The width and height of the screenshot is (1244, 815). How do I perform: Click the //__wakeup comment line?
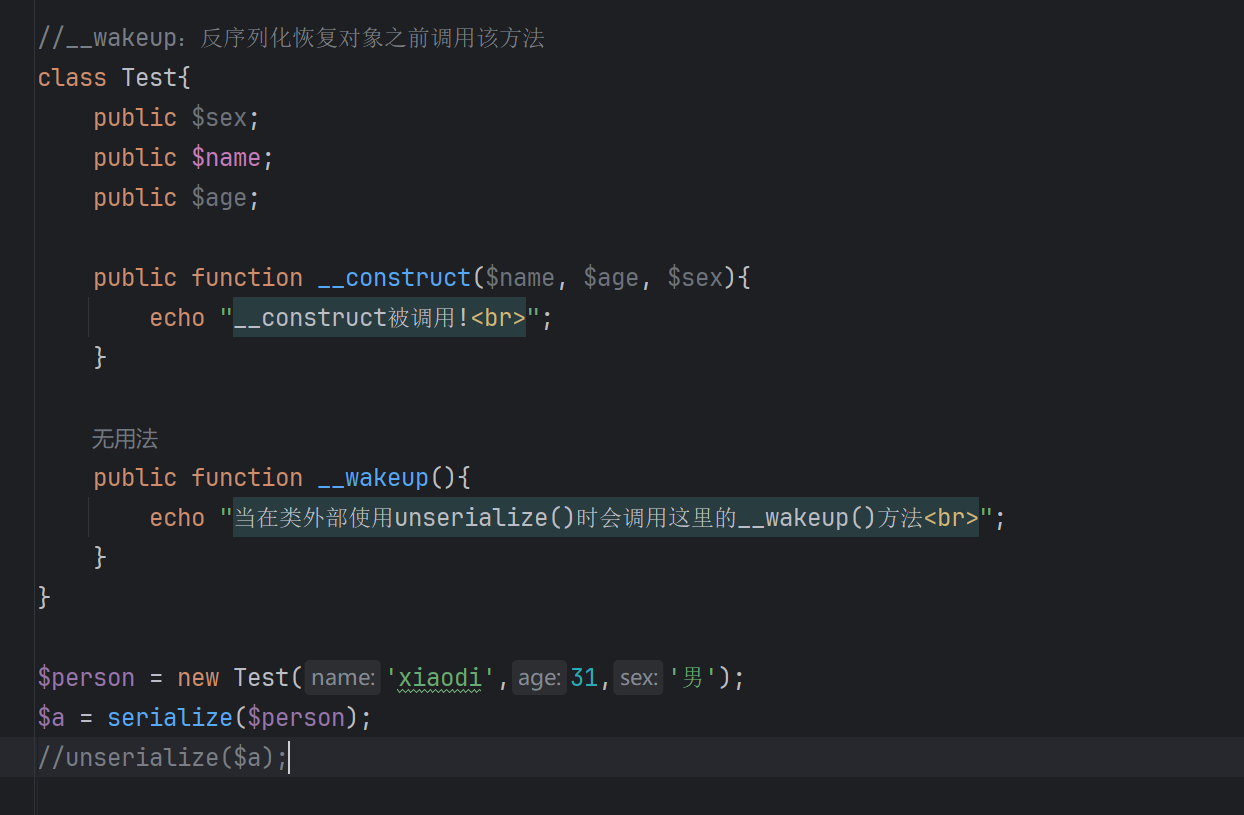coord(291,38)
